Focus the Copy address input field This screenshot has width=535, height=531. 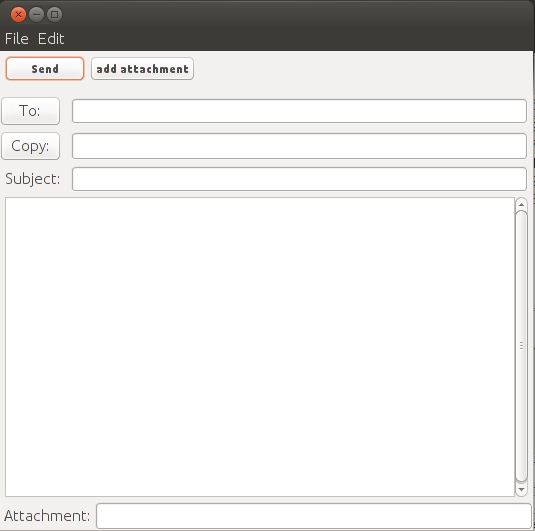pos(299,146)
